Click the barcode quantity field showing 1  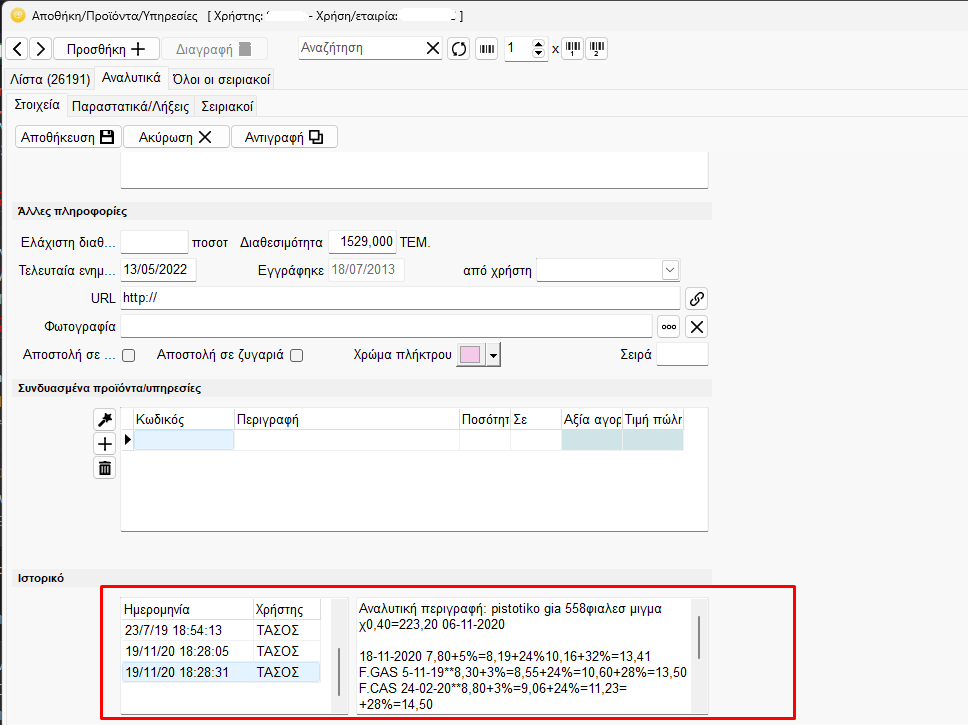(x=519, y=48)
